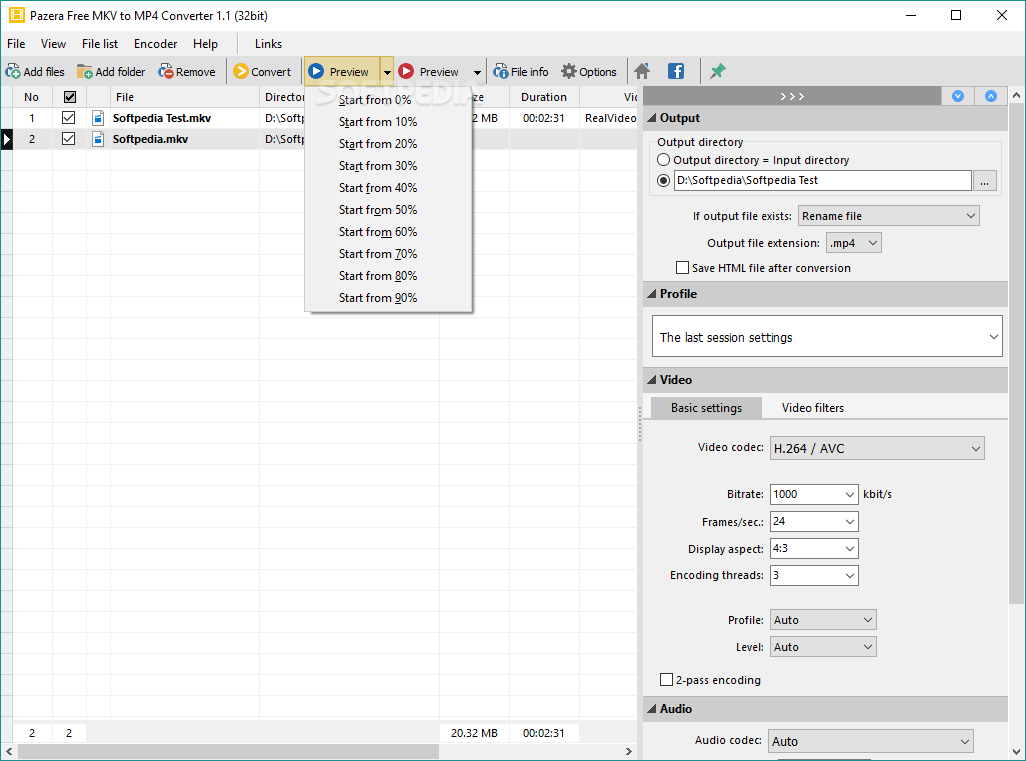Click the file icon of Softpedia Test.mkv
The width and height of the screenshot is (1026, 761).
tap(98, 118)
